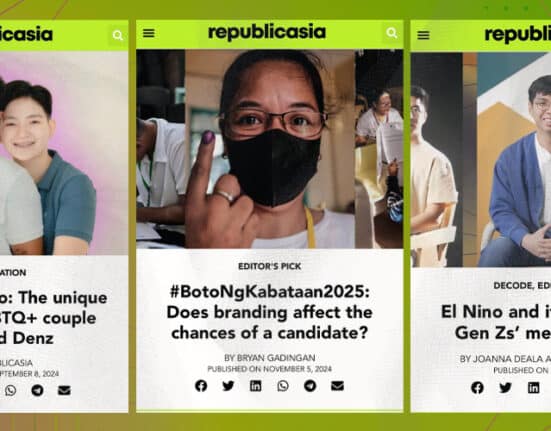Email the left card article
This screenshot has width=551, height=431.
[x=64, y=390]
